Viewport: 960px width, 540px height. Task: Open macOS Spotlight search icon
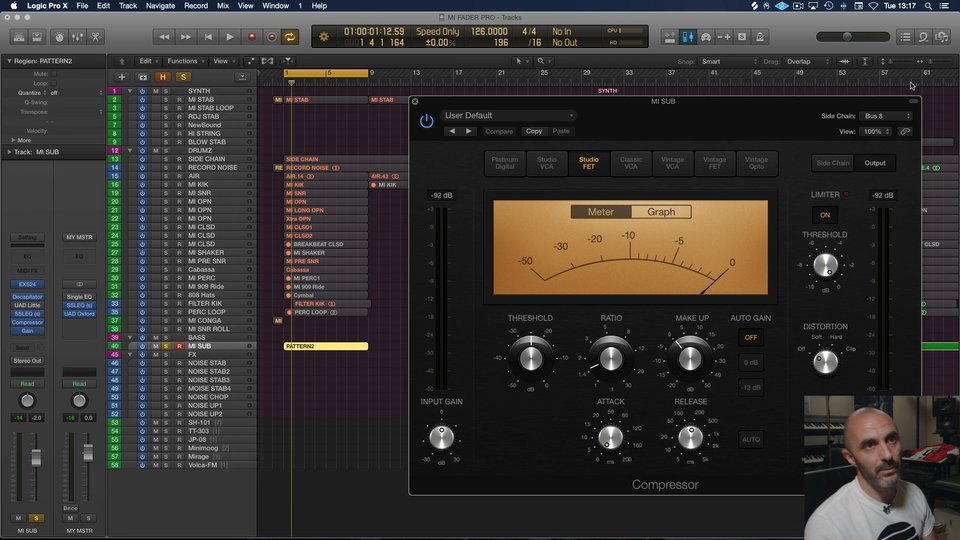coord(928,6)
